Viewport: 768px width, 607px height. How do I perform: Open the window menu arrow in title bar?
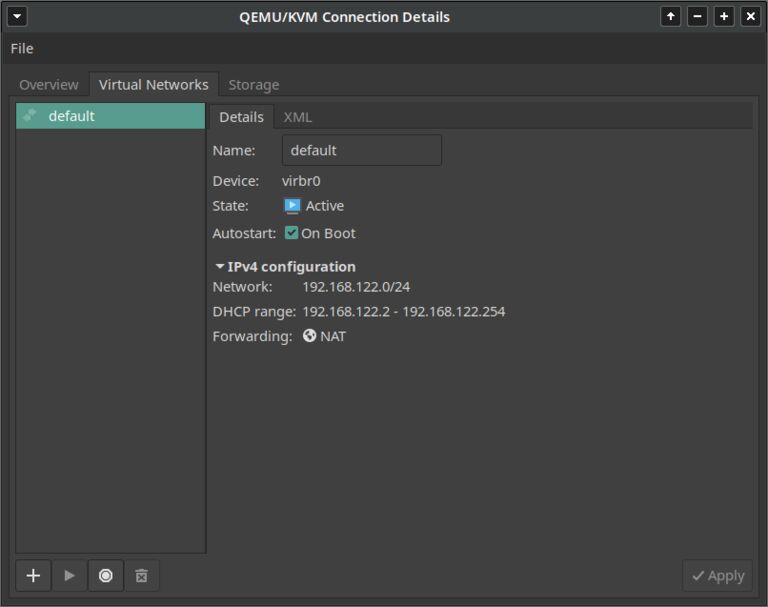coord(17,16)
